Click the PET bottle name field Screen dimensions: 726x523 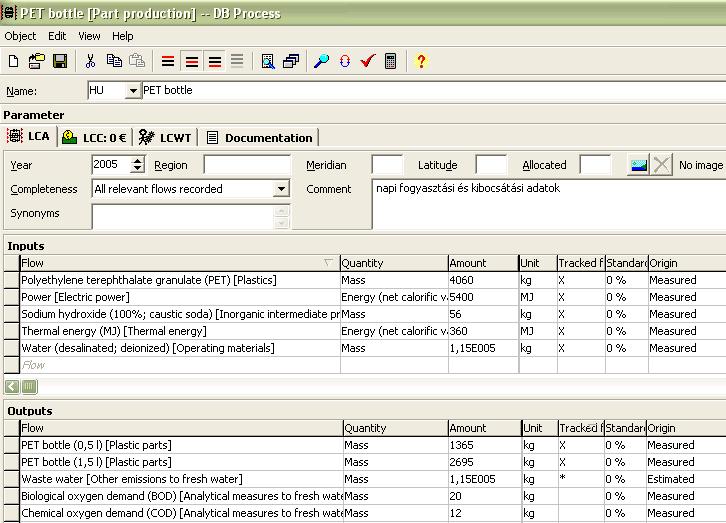coord(433,91)
